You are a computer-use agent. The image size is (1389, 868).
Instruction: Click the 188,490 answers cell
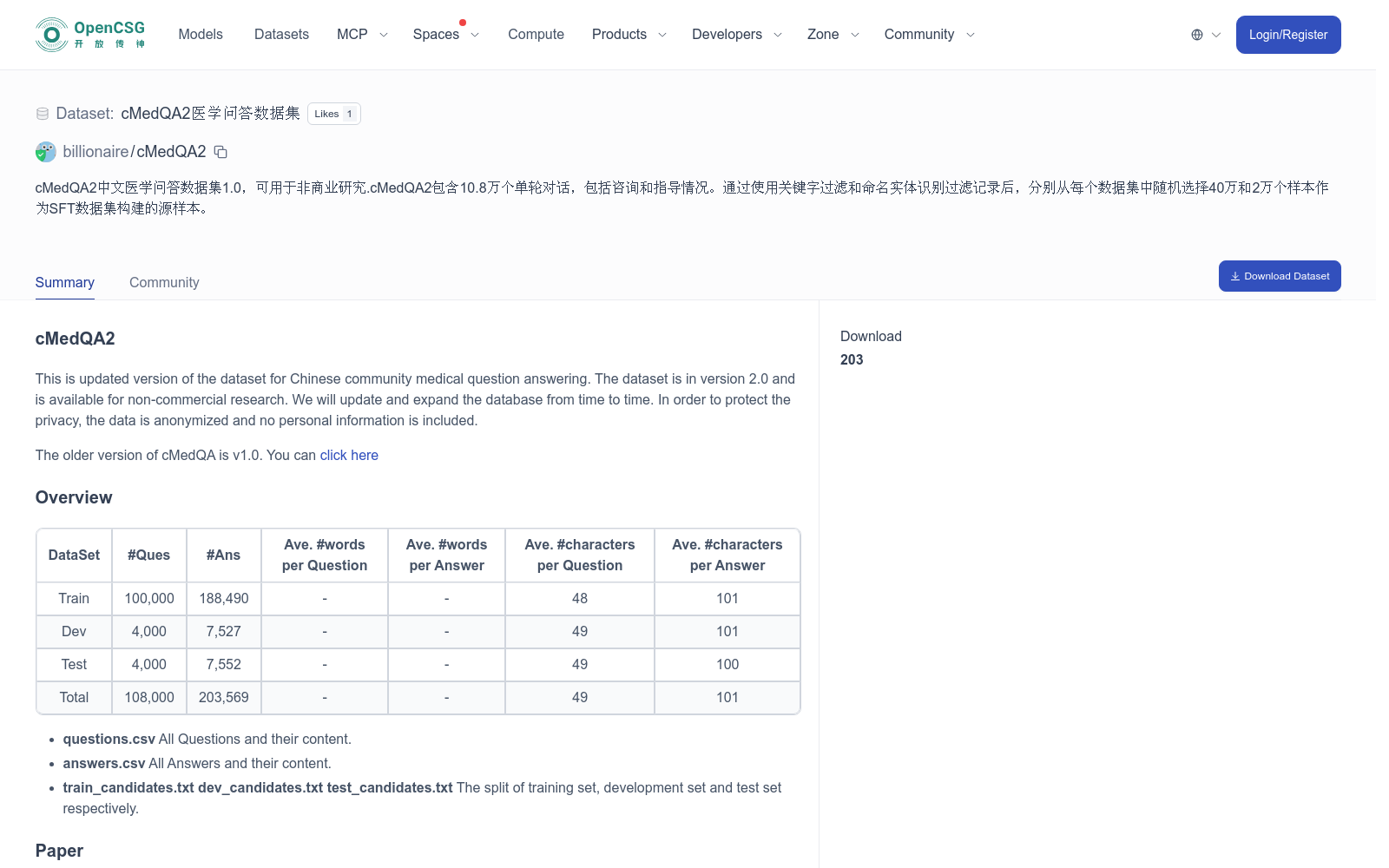point(224,599)
